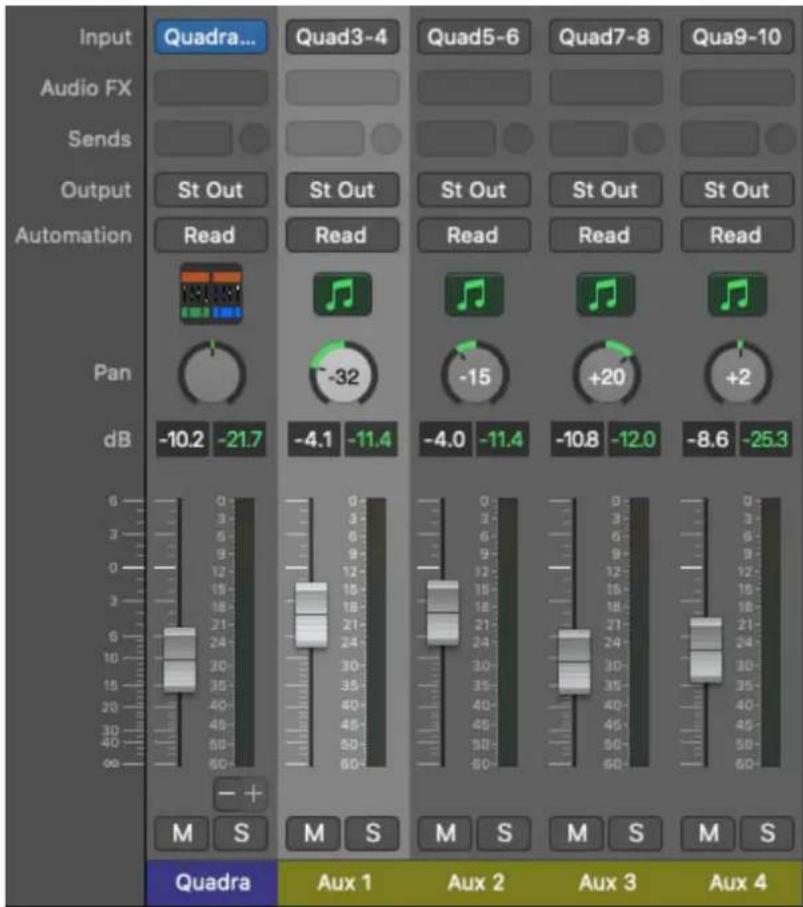This screenshot has height=907, width=803.
Task: Solo the Aux 3 channel
Action: click(636, 833)
